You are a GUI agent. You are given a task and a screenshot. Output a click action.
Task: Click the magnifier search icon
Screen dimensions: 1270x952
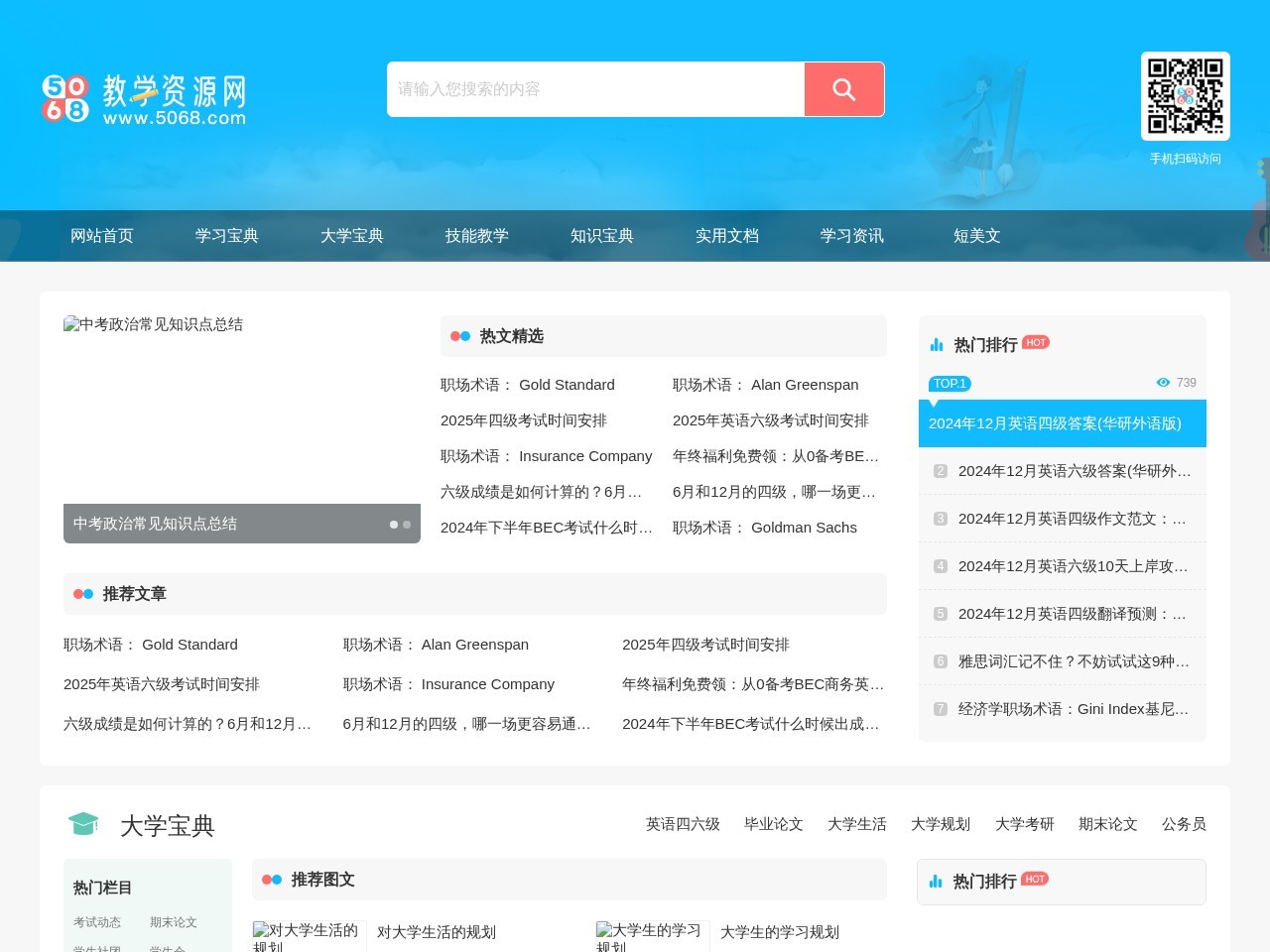tap(843, 89)
